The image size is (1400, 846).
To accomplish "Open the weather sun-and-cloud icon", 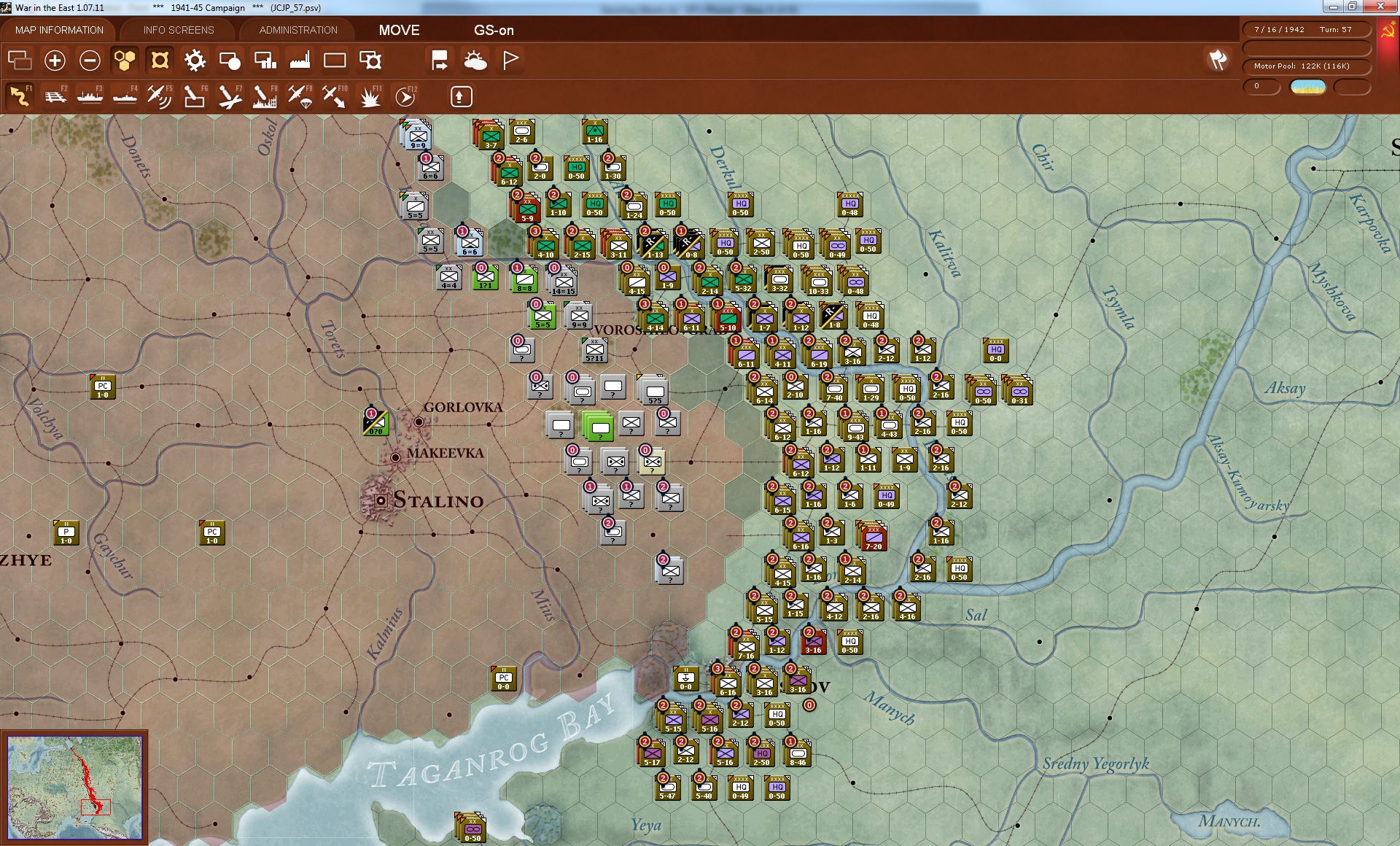I will 475,61.
